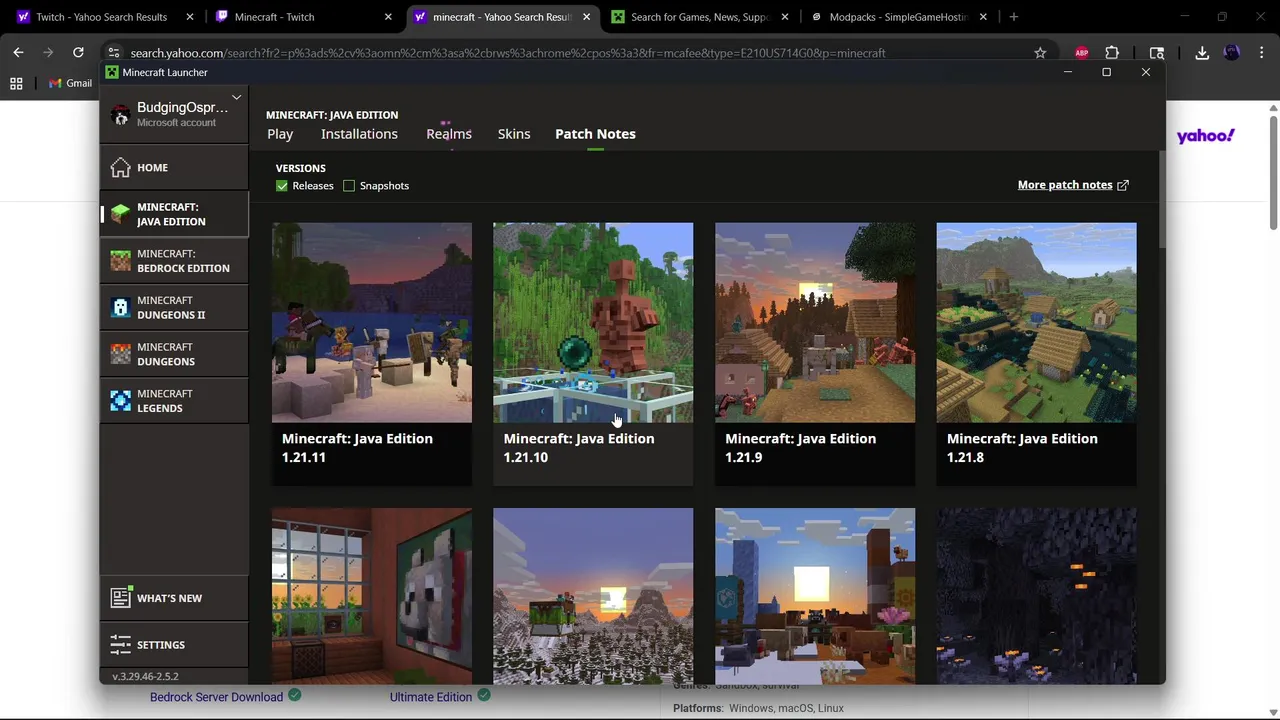Close the Minecraft - Twitch tab
Viewport: 1280px width, 720px height.
pos(388,17)
